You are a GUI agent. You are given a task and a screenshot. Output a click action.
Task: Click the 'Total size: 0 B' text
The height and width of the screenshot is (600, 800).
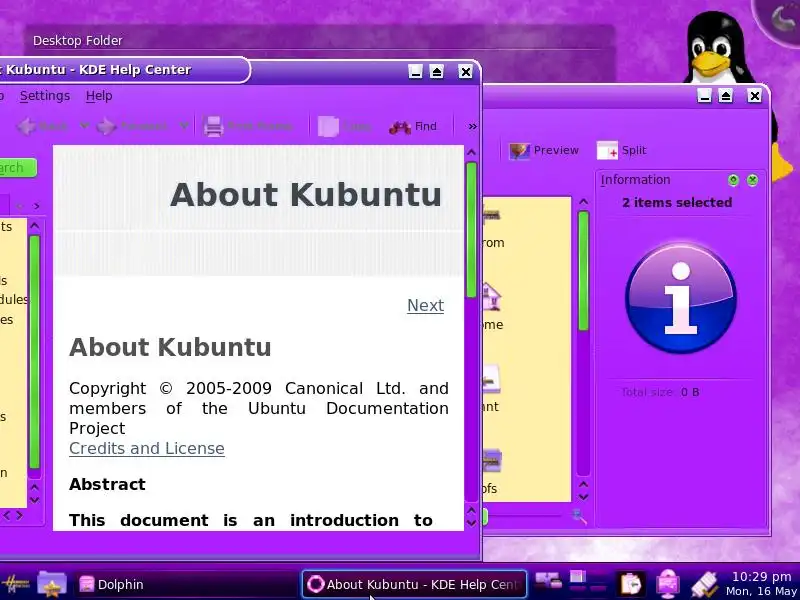660,392
